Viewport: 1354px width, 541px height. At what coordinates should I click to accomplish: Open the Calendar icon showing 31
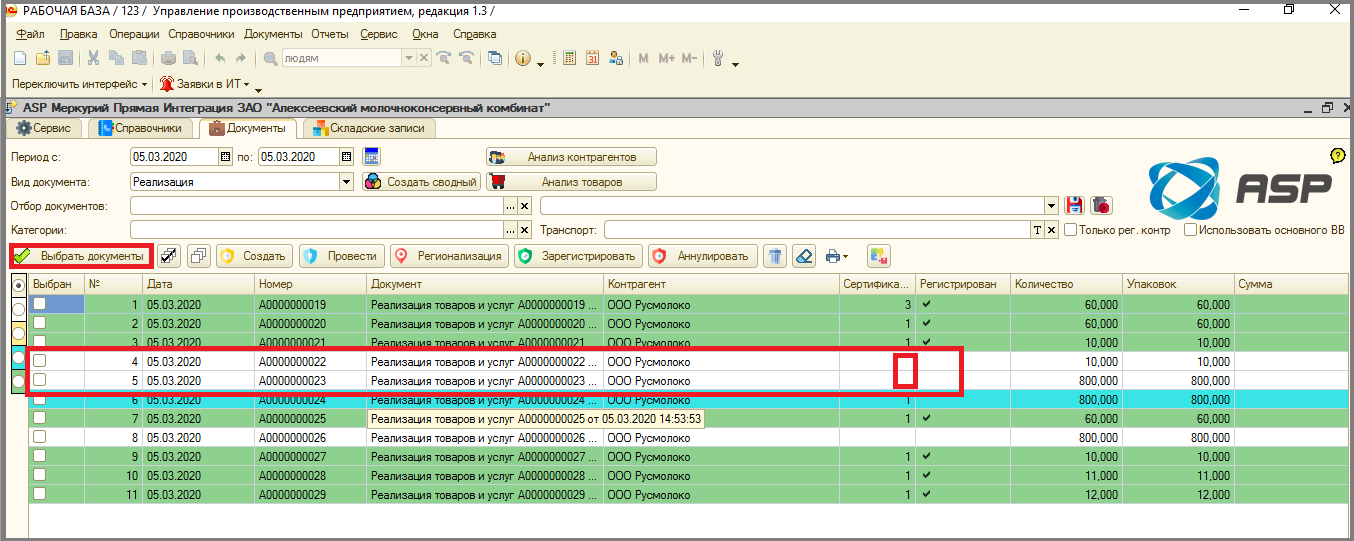point(593,59)
